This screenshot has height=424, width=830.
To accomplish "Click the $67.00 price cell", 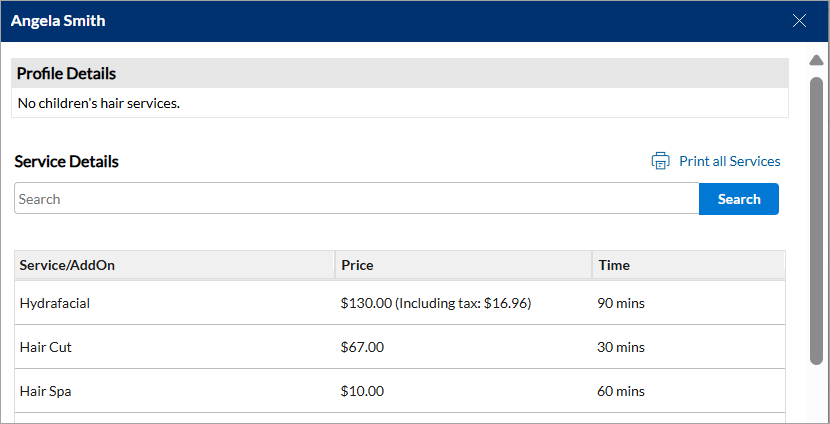I will 363,347.
